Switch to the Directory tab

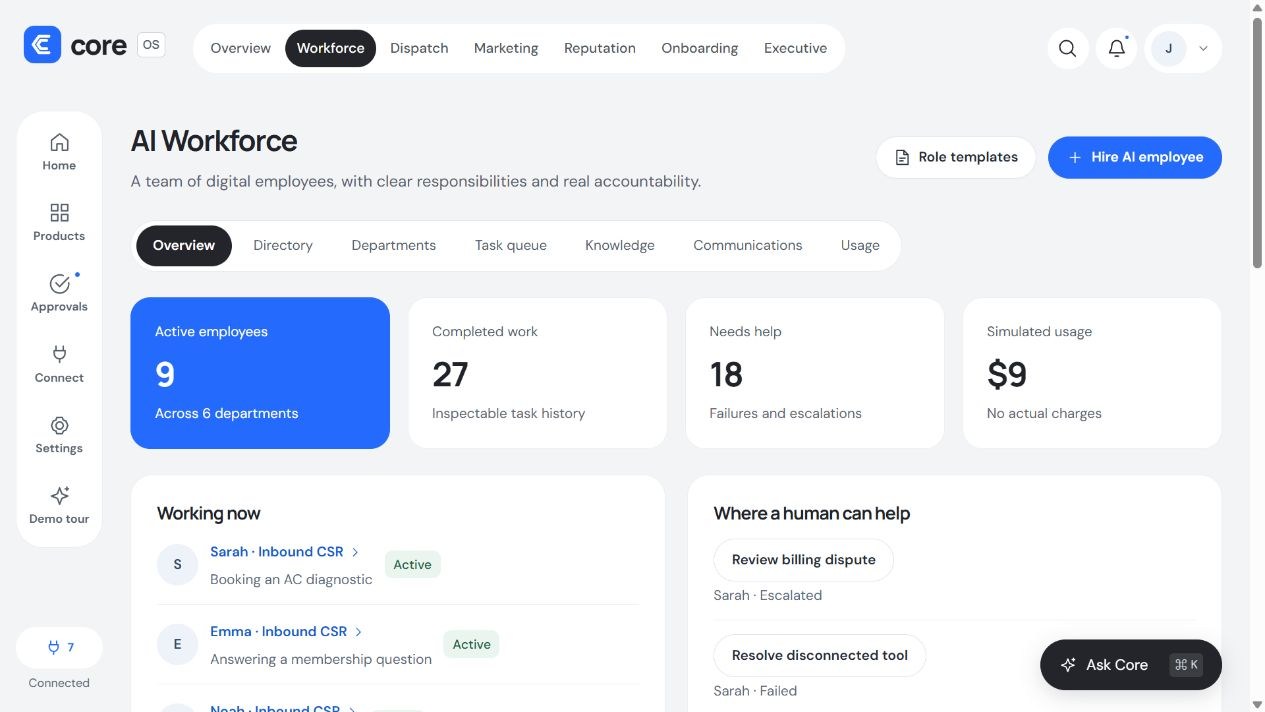pos(283,245)
